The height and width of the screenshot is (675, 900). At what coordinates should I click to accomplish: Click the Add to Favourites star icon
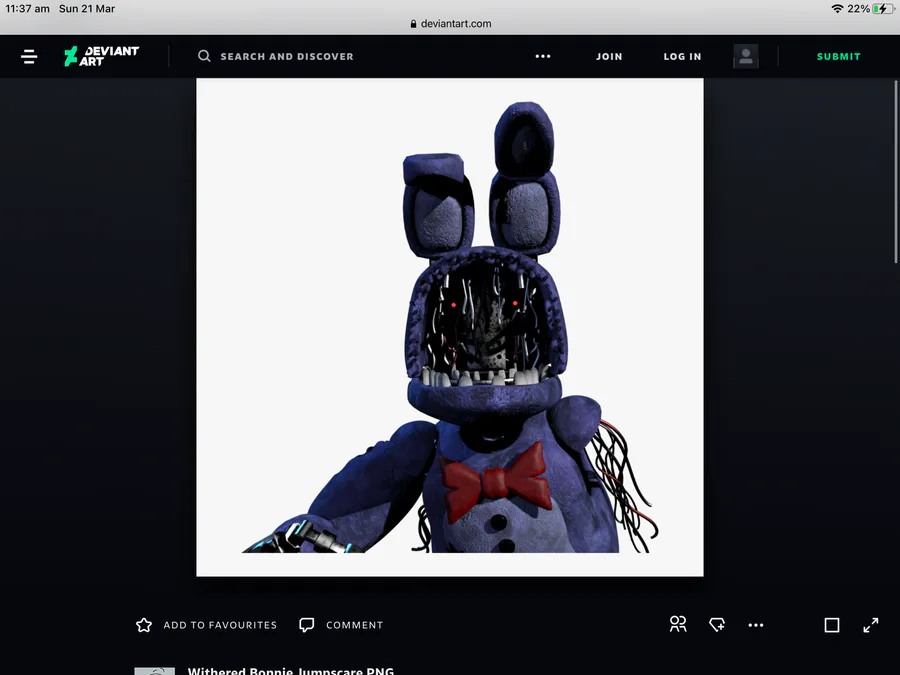click(144, 625)
